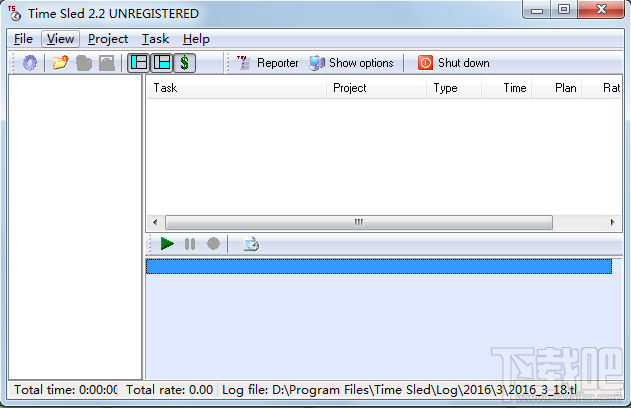Click the Time Sled title bar app icon

[14, 13]
